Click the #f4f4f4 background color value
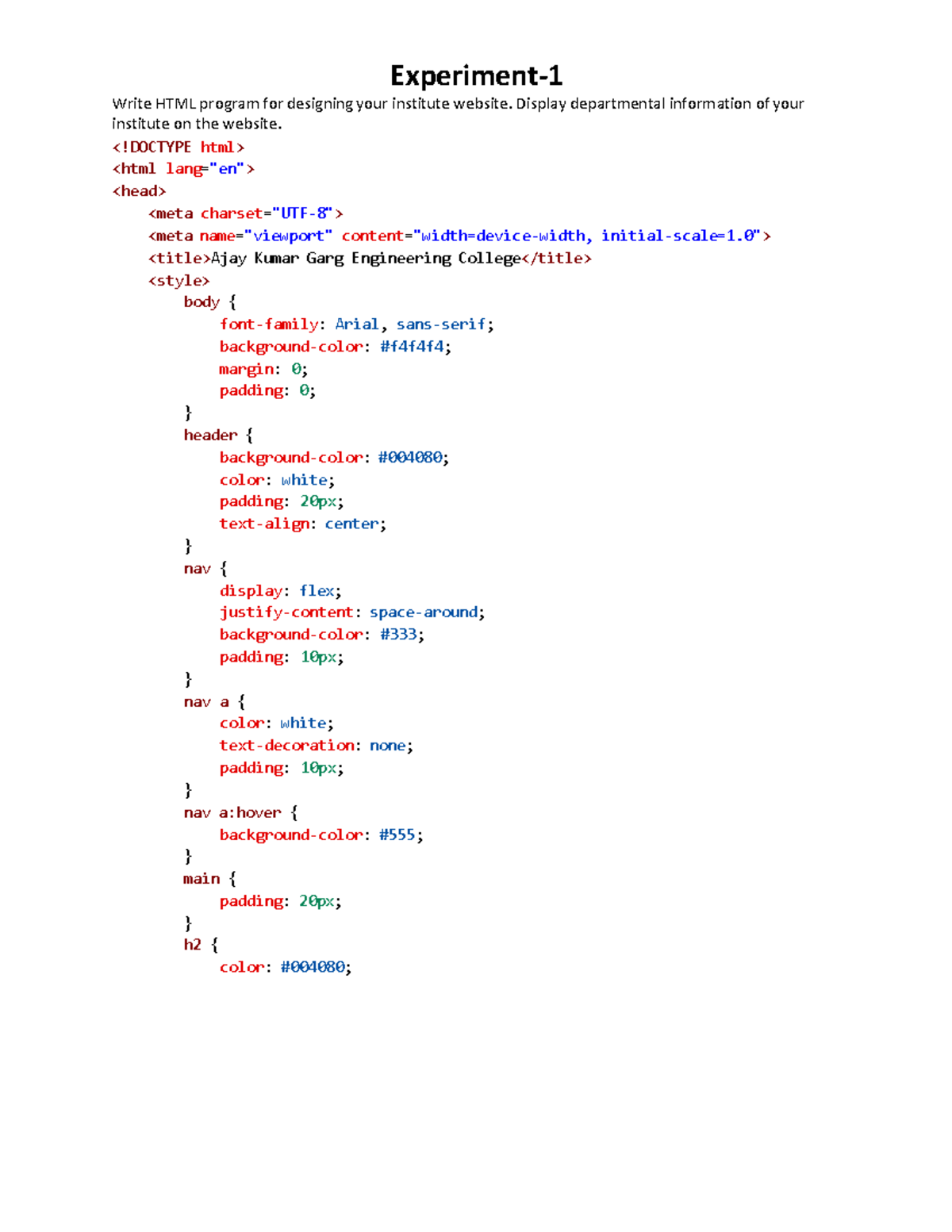 [412, 347]
